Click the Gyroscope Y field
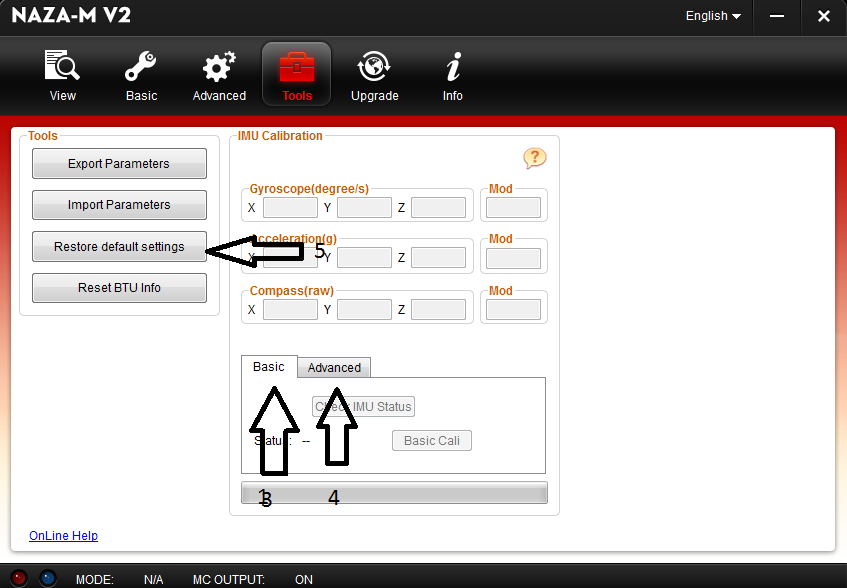This screenshot has height=588, width=847. click(x=365, y=207)
